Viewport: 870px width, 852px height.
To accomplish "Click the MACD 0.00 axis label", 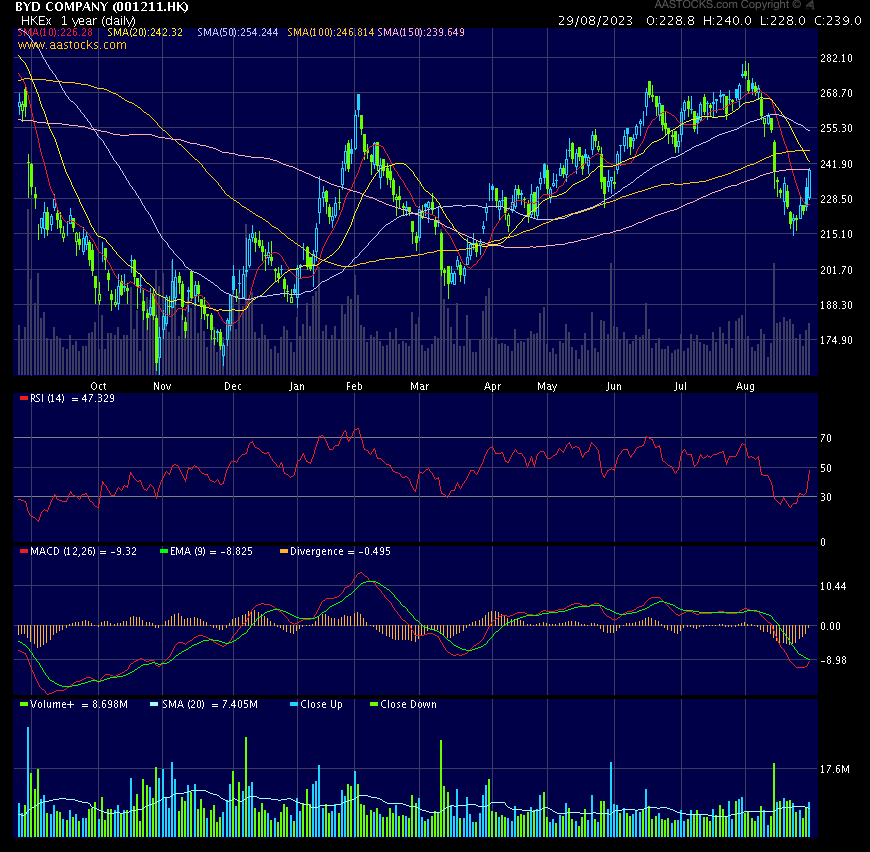I will [831, 626].
